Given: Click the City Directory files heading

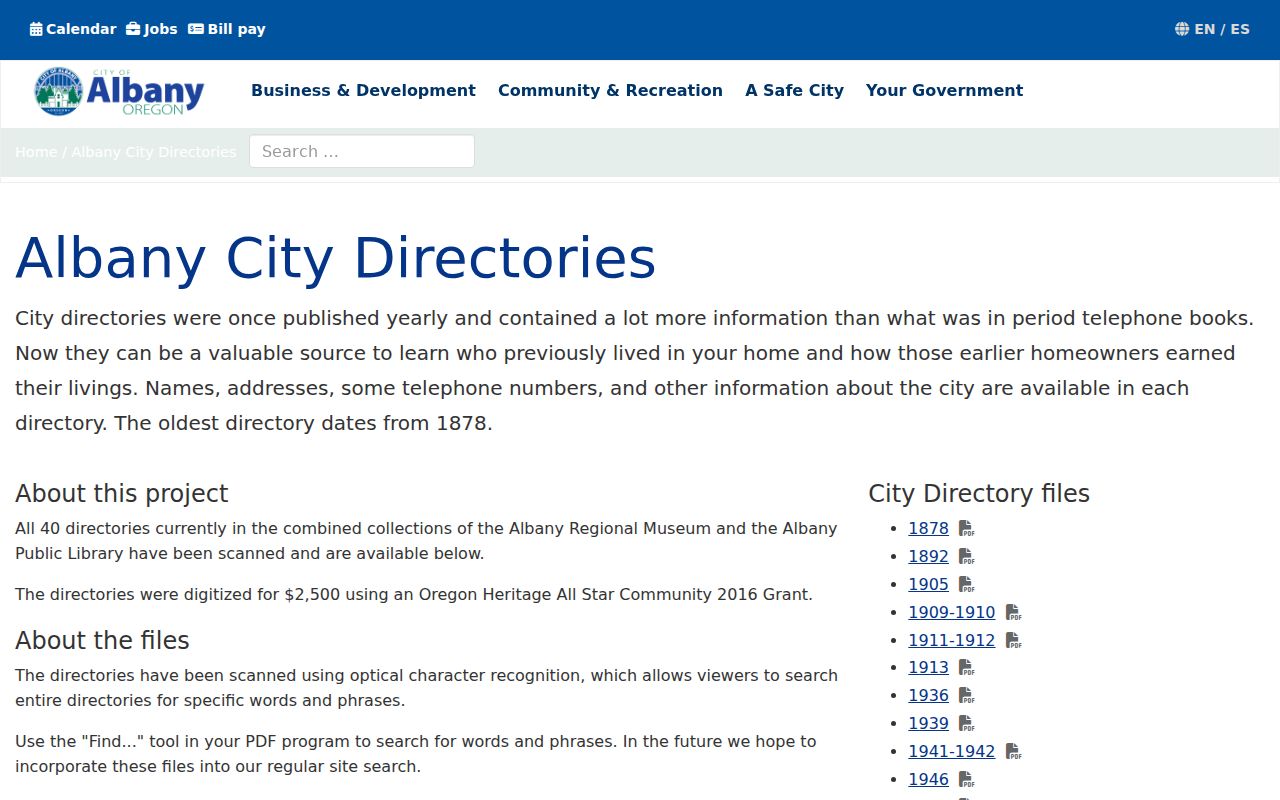Looking at the screenshot, I should click(979, 493).
